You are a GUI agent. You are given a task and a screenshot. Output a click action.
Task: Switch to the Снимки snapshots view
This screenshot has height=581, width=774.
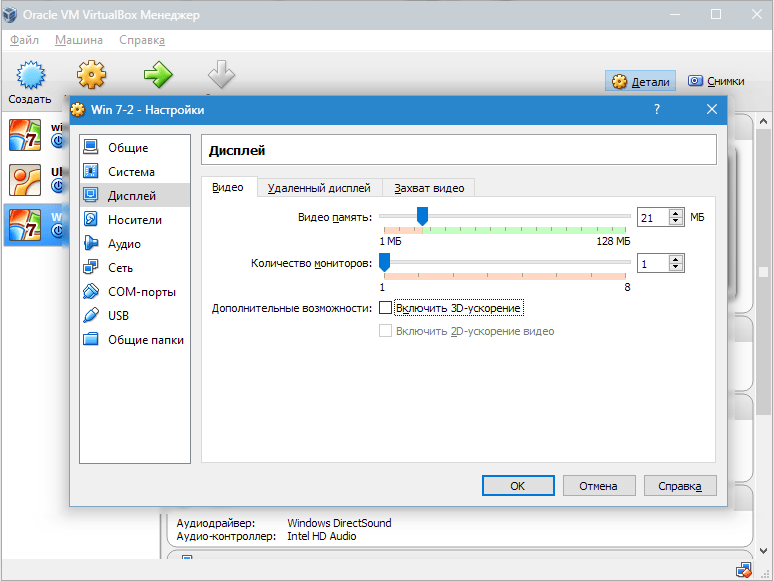[717, 81]
